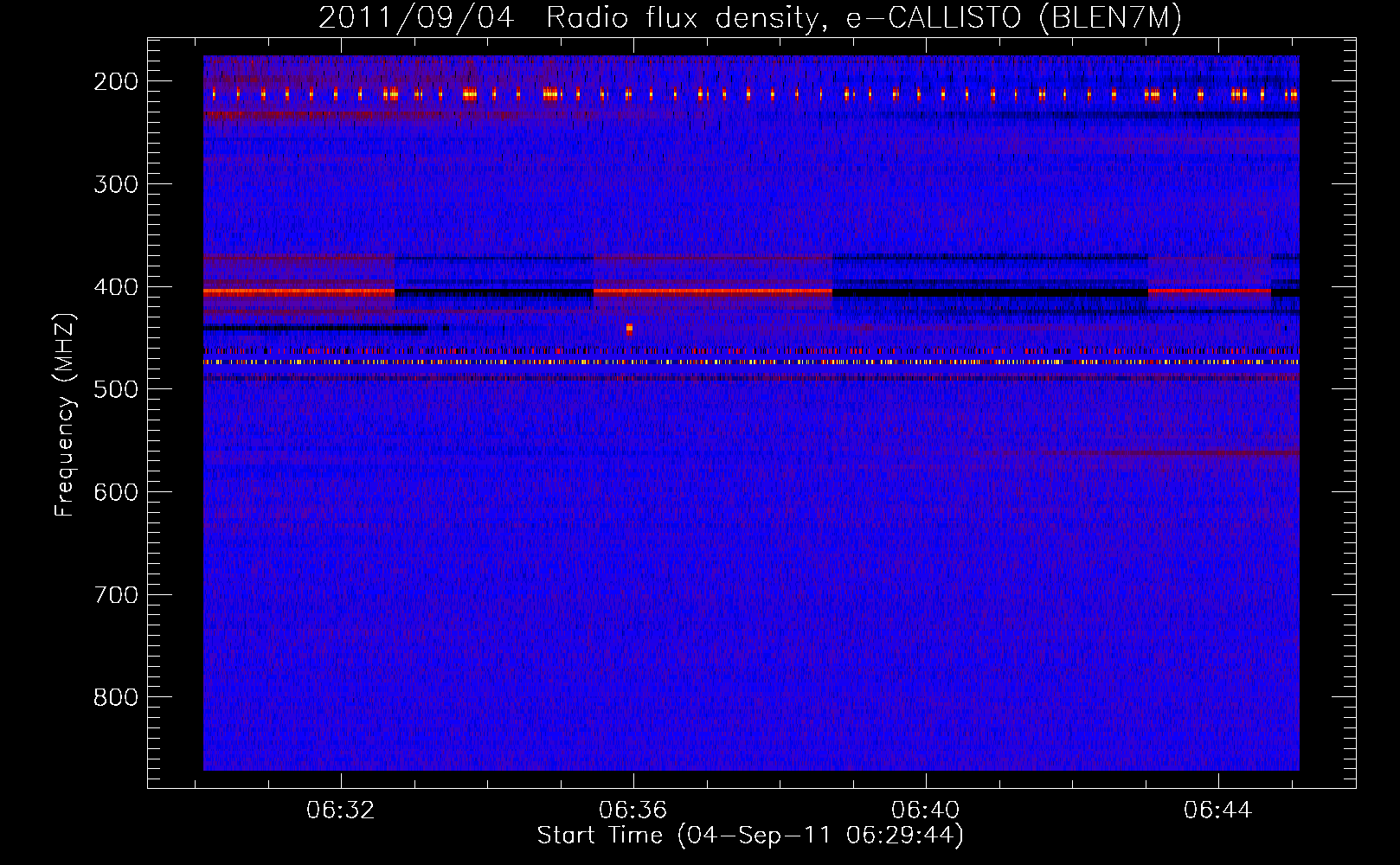Select the 800 frequency tick label
1400x865 pixels.
click(116, 697)
